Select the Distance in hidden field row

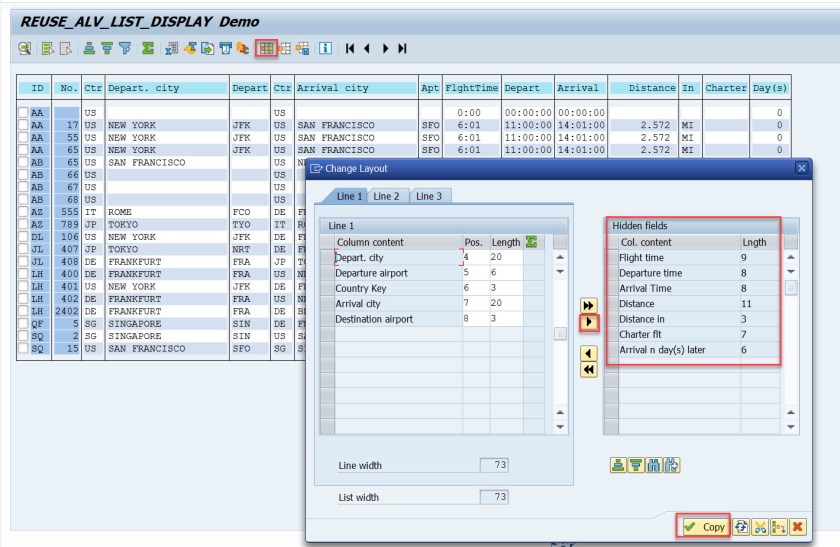pyautogui.click(x=699, y=319)
